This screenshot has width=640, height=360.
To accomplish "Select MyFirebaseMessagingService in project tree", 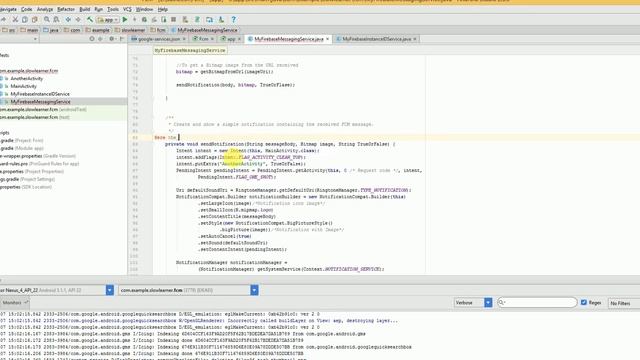I will [40, 102].
